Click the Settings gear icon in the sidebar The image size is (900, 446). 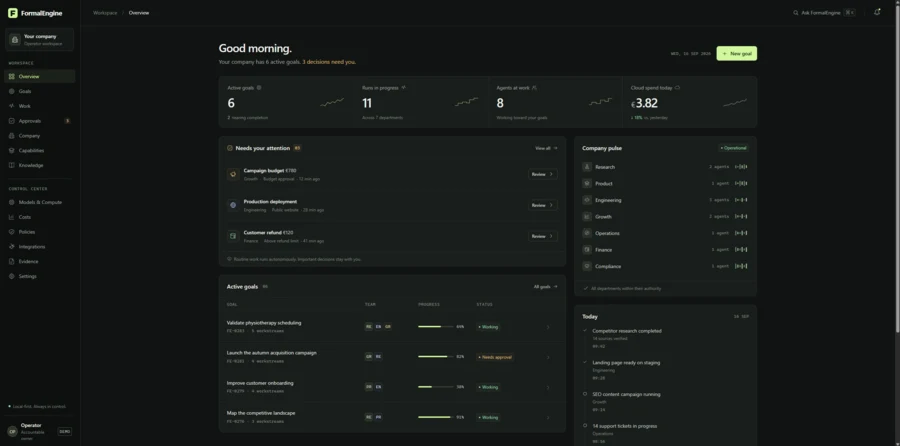12,276
